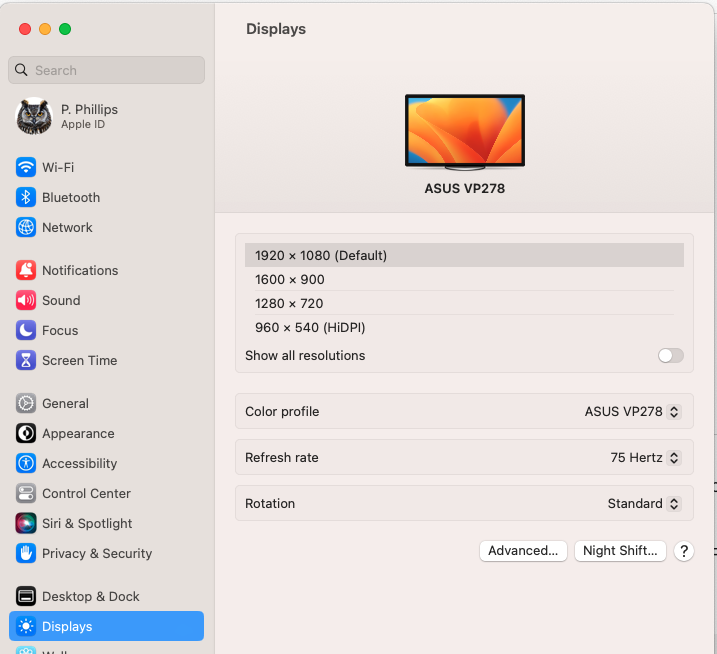This screenshot has width=717, height=654.
Task: Click the owl Apple ID avatar
Action: pos(34,116)
